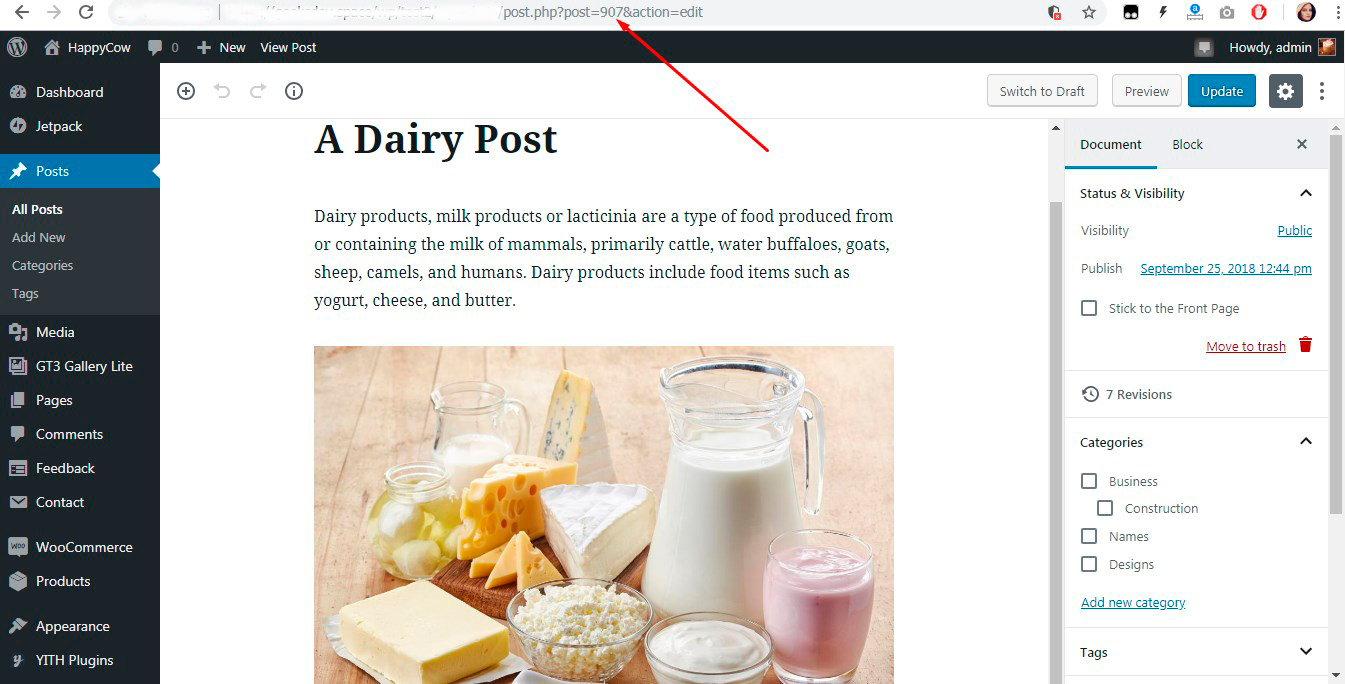Click the Redo arrow icon
Screen dimensions: 1345x684
pyautogui.click(x=258, y=91)
